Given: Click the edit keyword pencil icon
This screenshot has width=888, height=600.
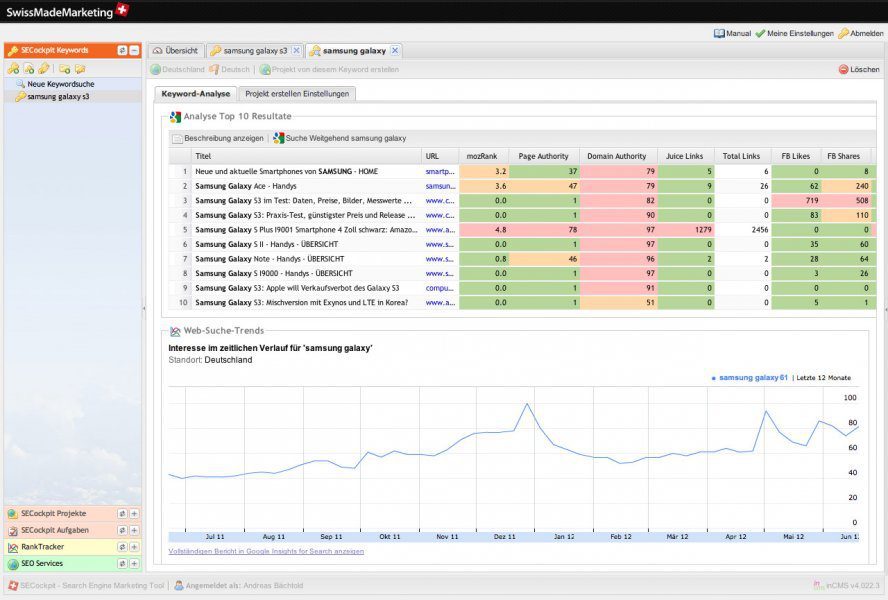Looking at the screenshot, I should [44, 69].
